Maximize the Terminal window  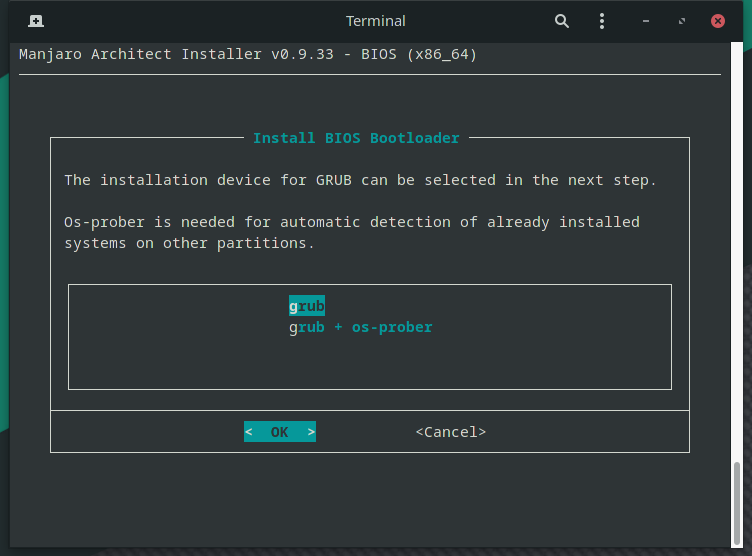point(682,21)
